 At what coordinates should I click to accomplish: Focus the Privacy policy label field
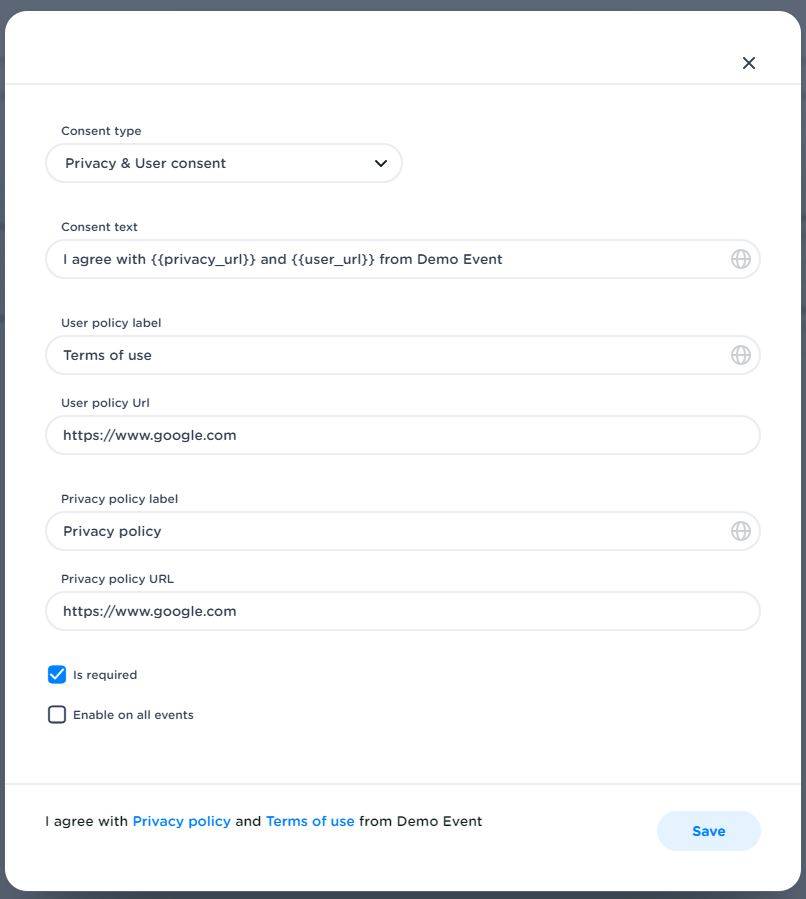390,531
